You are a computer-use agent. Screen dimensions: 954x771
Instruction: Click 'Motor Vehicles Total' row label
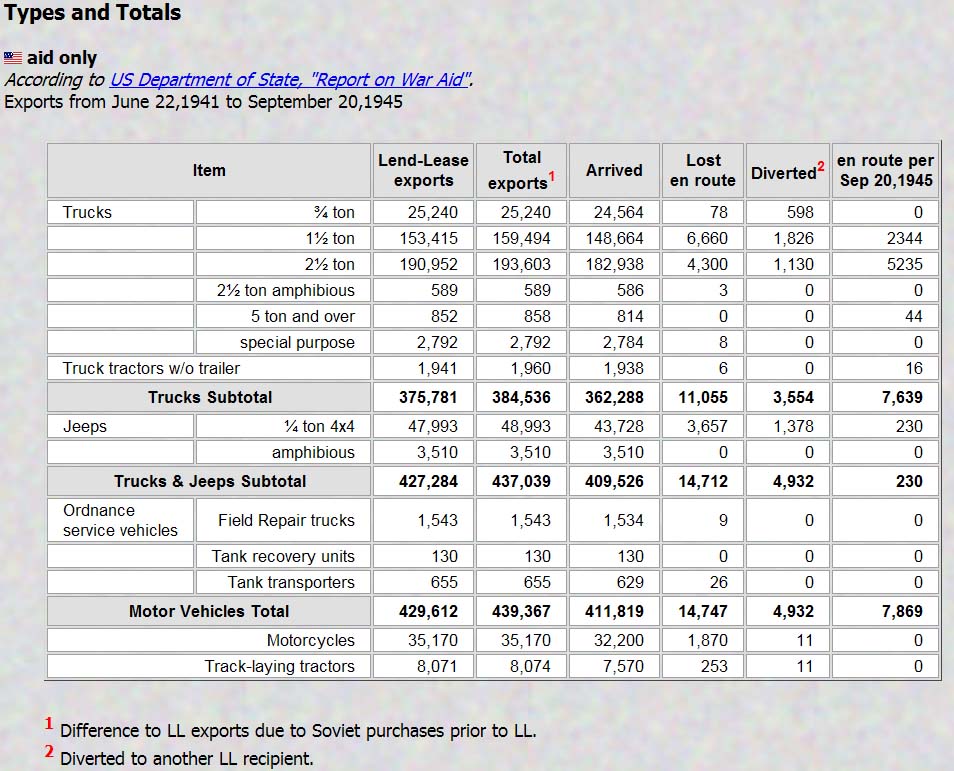tap(209, 612)
